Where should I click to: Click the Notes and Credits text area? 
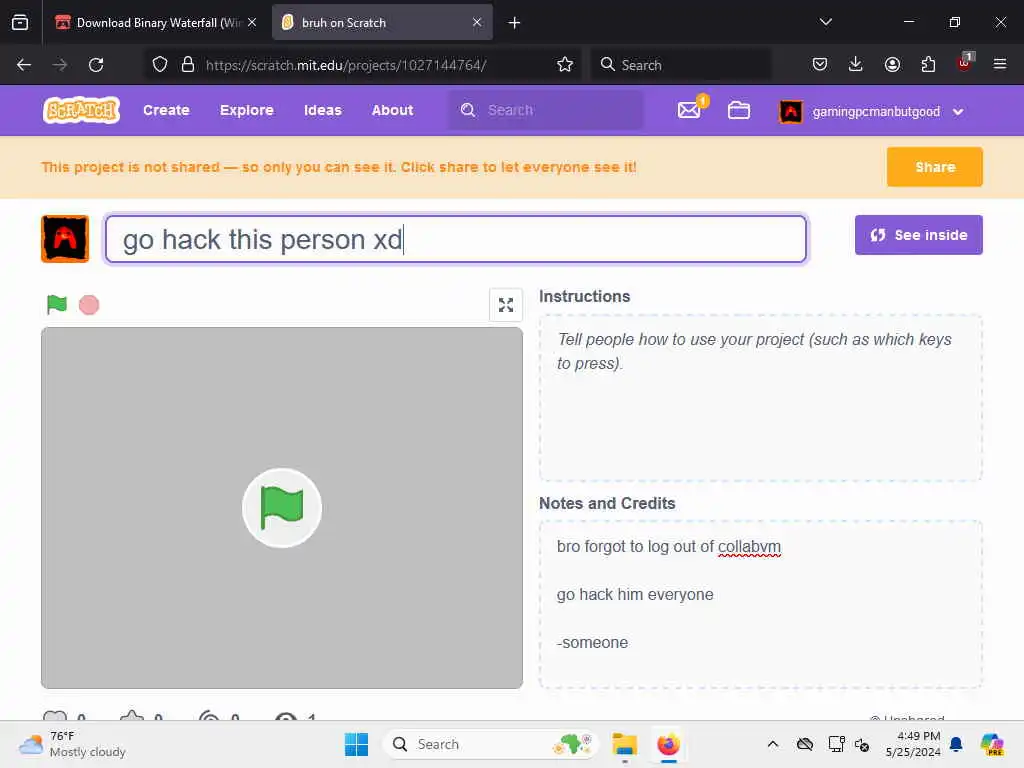[760, 604]
